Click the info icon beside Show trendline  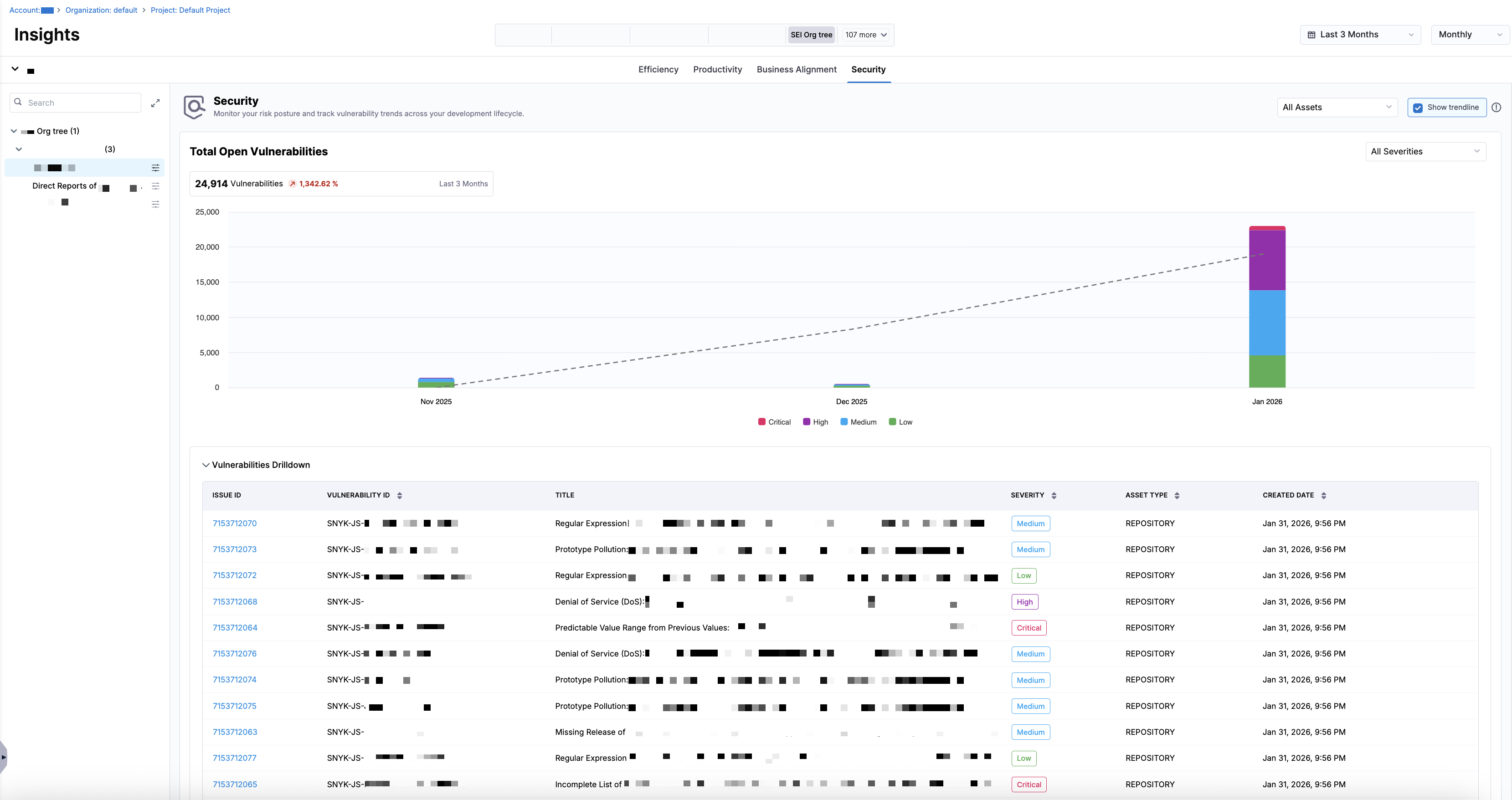click(x=1496, y=108)
